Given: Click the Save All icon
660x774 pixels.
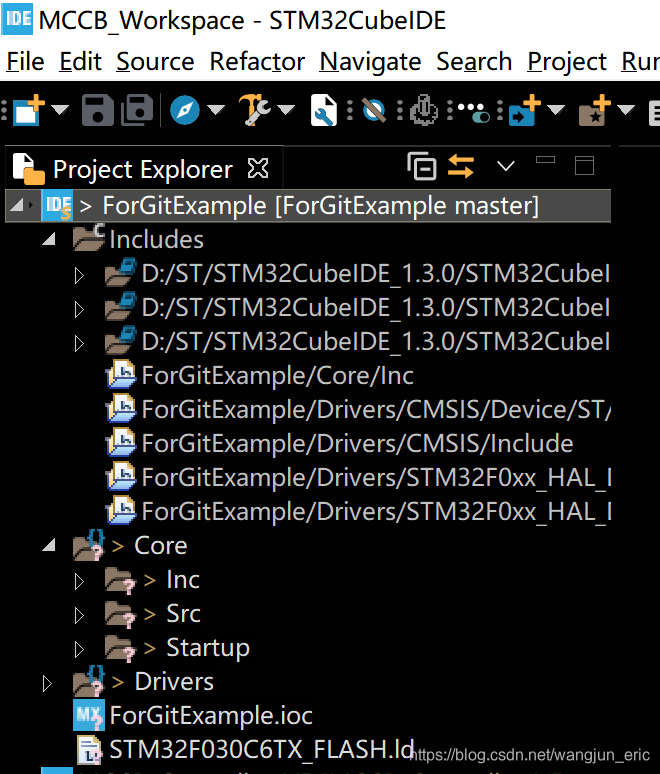Looking at the screenshot, I should 137,110.
